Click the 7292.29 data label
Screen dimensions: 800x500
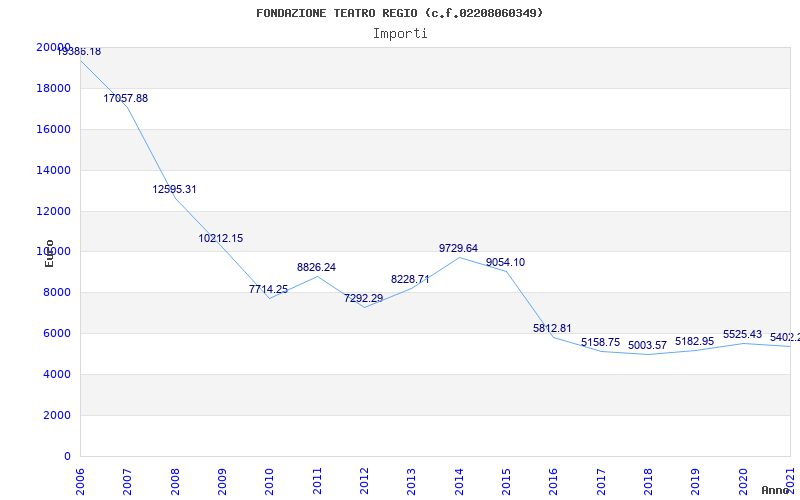tap(363, 298)
